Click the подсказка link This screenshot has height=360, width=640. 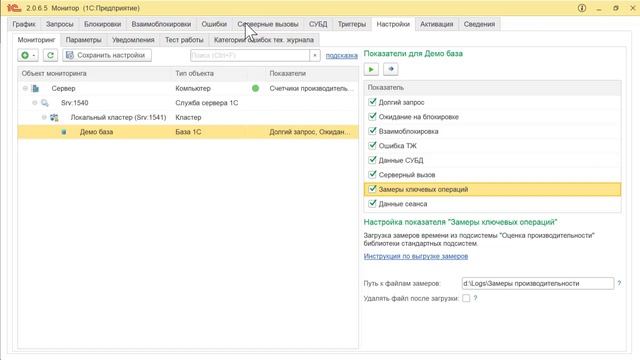click(x=342, y=56)
